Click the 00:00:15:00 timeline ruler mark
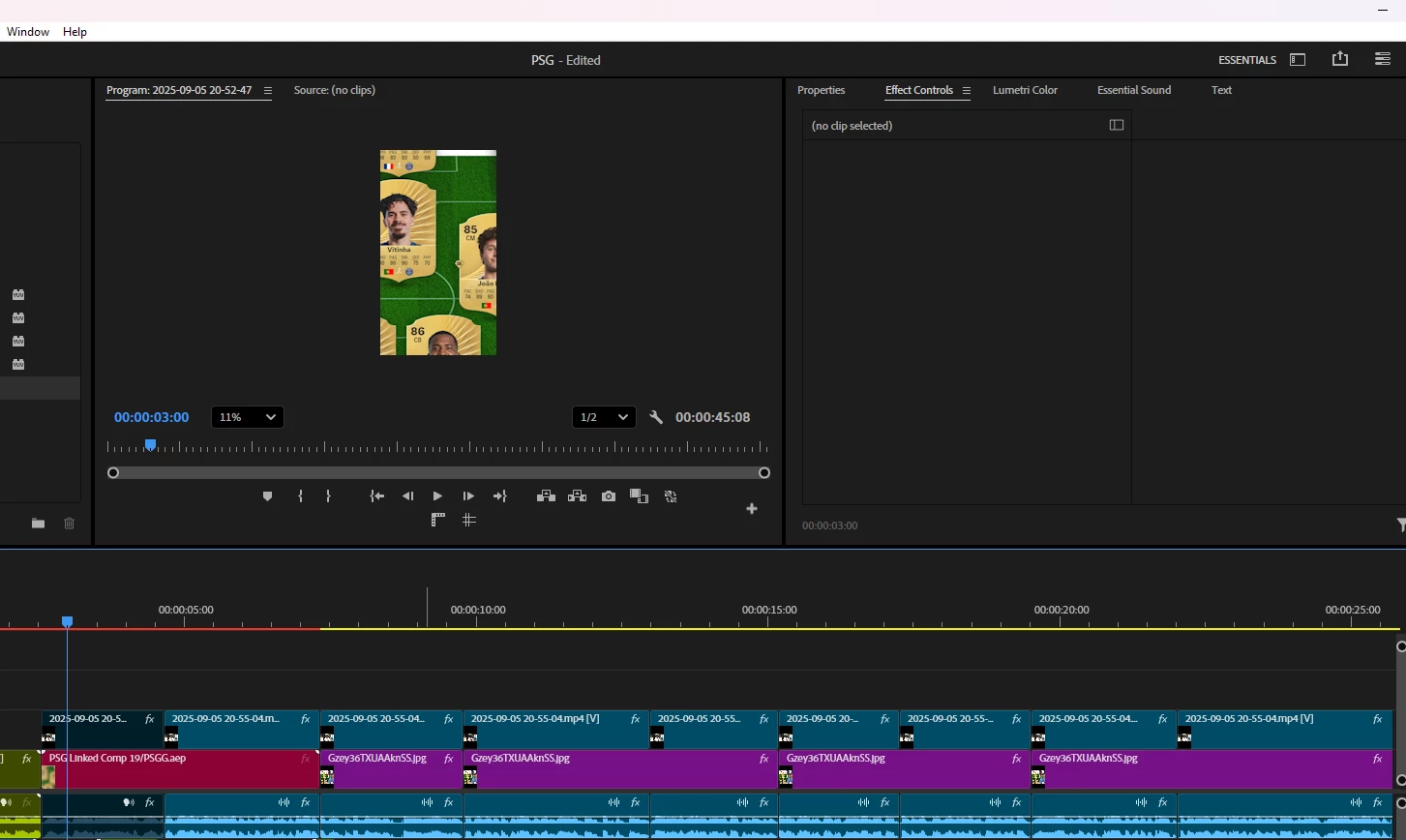1406x840 pixels. pos(769,611)
